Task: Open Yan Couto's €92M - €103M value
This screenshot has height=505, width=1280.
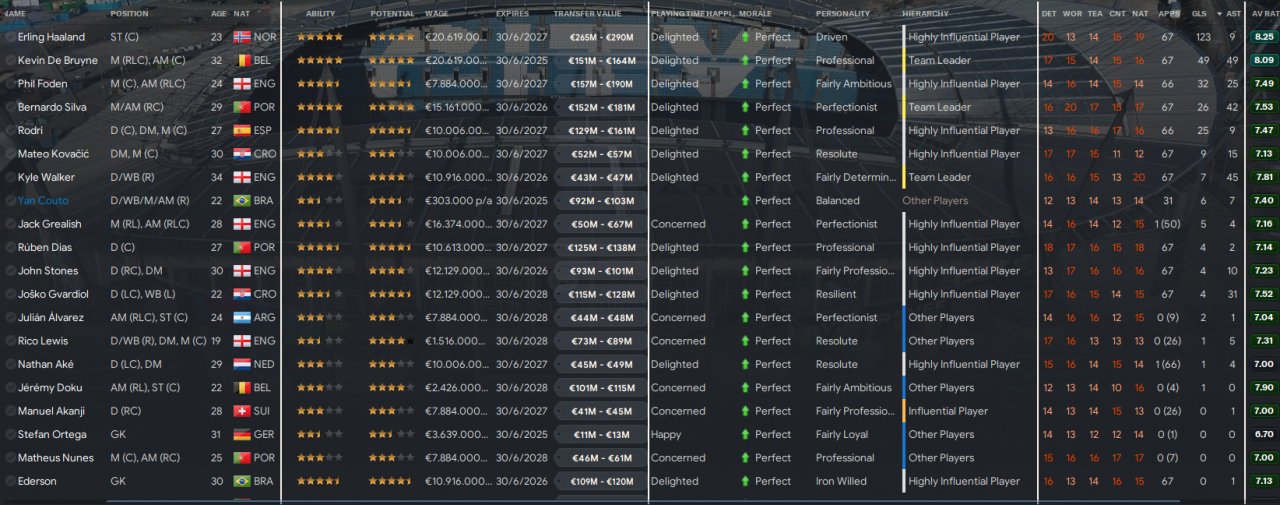Action: (x=602, y=200)
